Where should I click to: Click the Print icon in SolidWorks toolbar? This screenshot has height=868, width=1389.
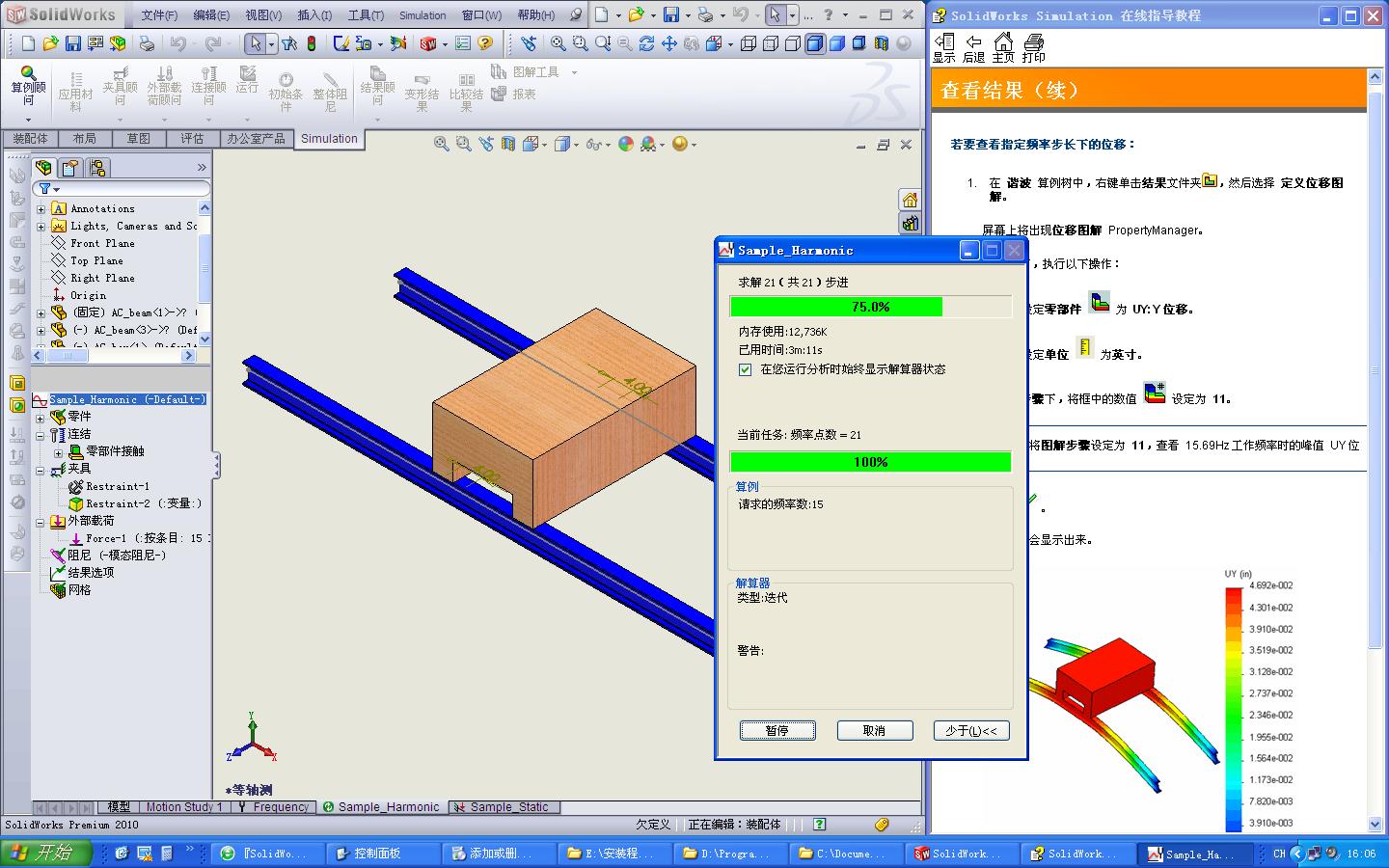(147, 43)
